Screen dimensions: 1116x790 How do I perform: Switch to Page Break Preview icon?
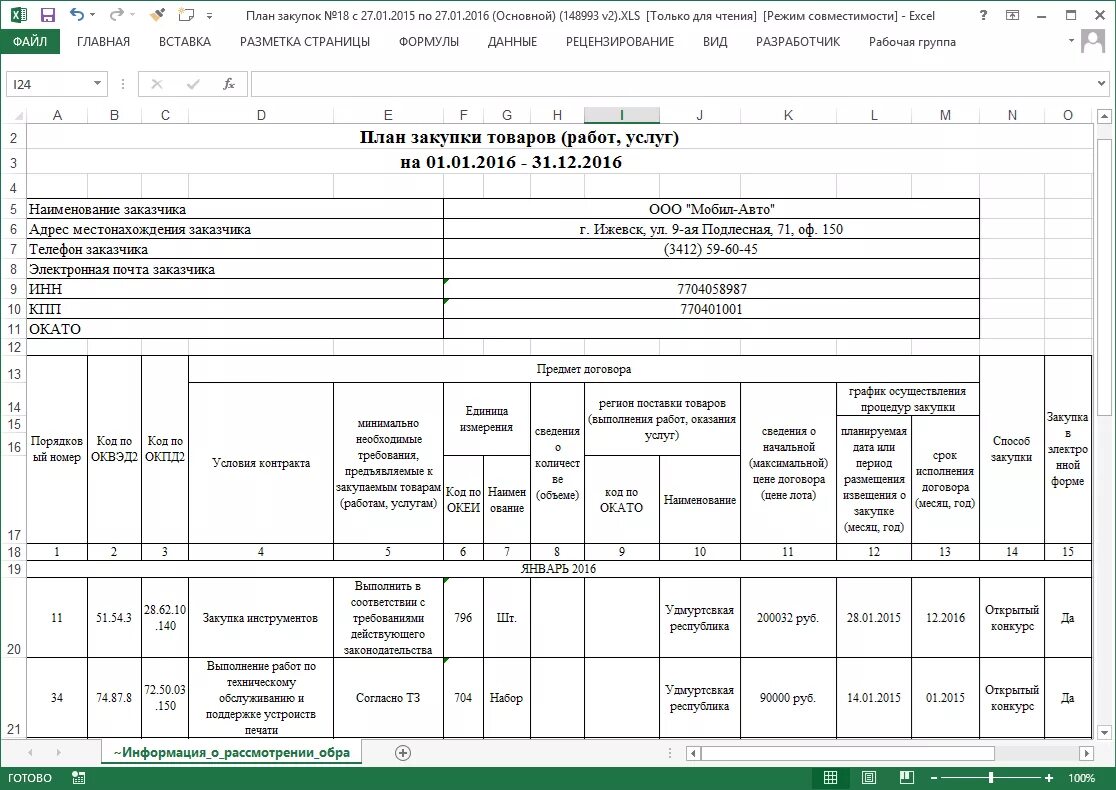(906, 778)
